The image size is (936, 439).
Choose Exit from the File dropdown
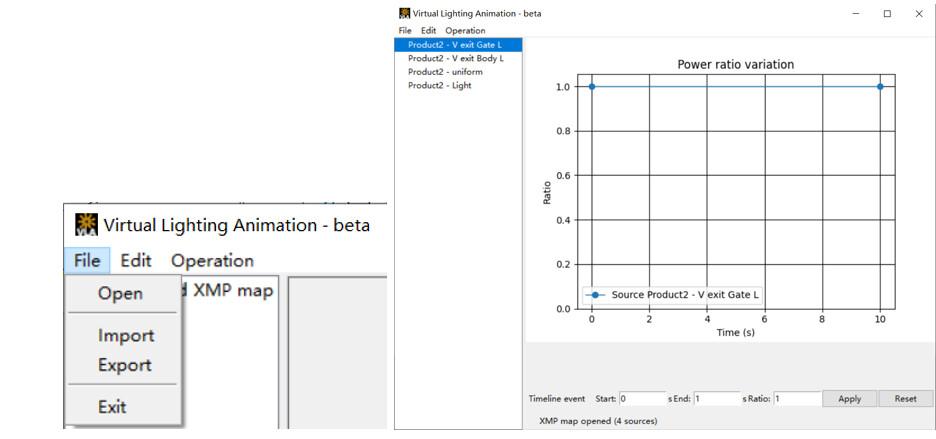pos(112,407)
